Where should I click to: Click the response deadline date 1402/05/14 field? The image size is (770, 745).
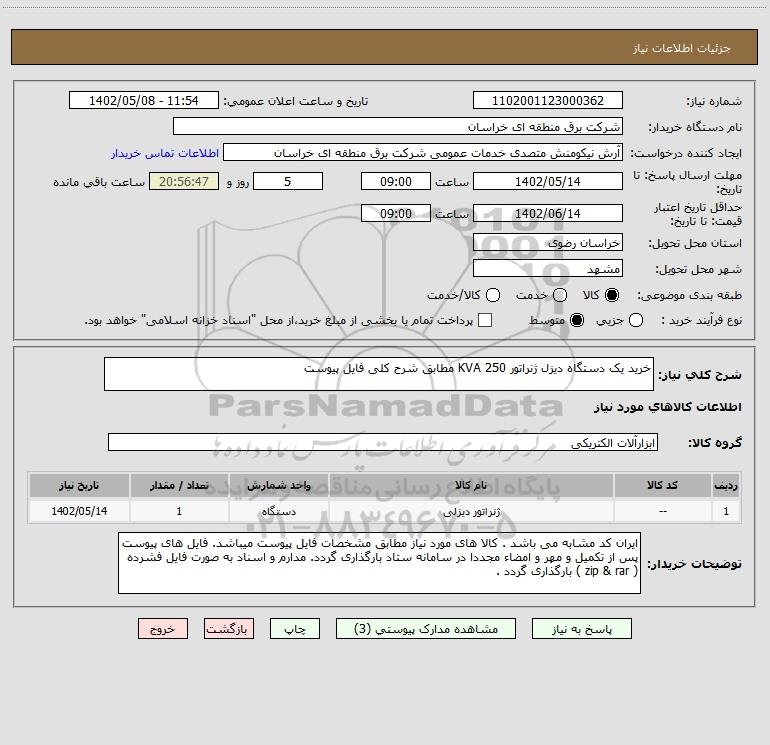548,181
